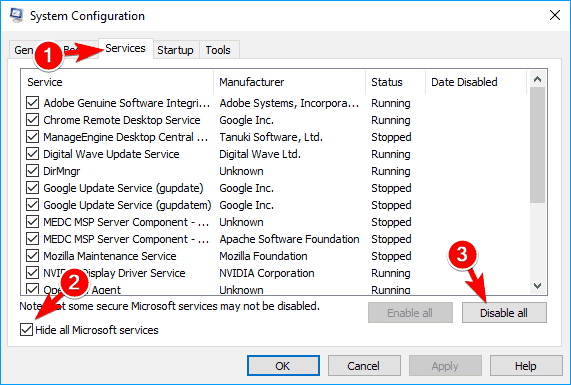The height and width of the screenshot is (385, 571).
Task: Click the Disable all button
Action: click(504, 313)
